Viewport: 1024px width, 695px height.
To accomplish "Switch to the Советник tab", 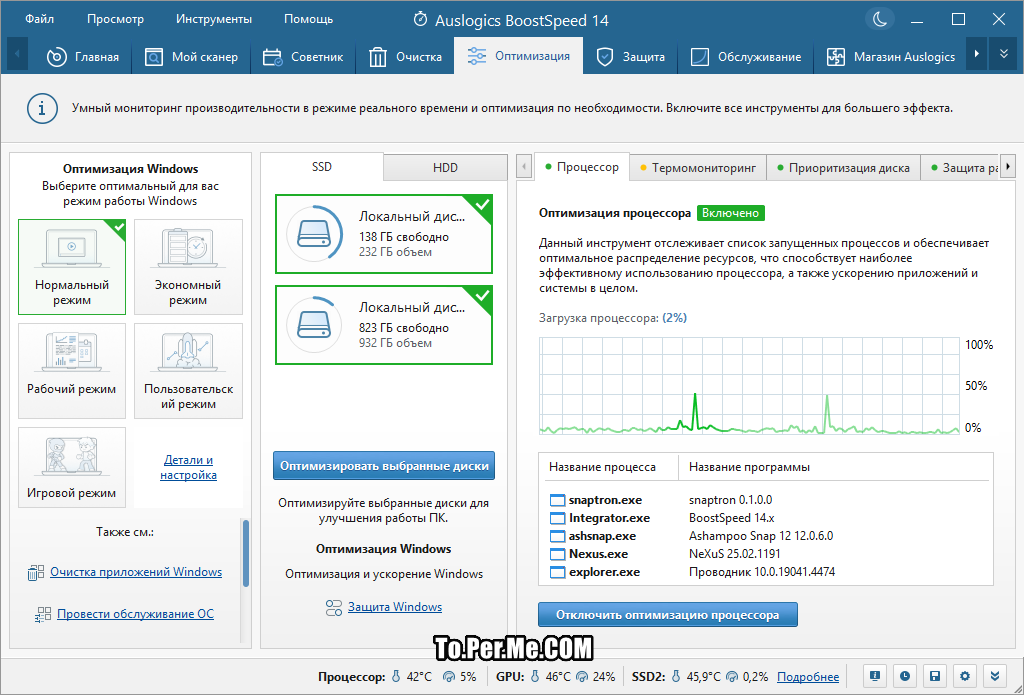I will [303, 57].
